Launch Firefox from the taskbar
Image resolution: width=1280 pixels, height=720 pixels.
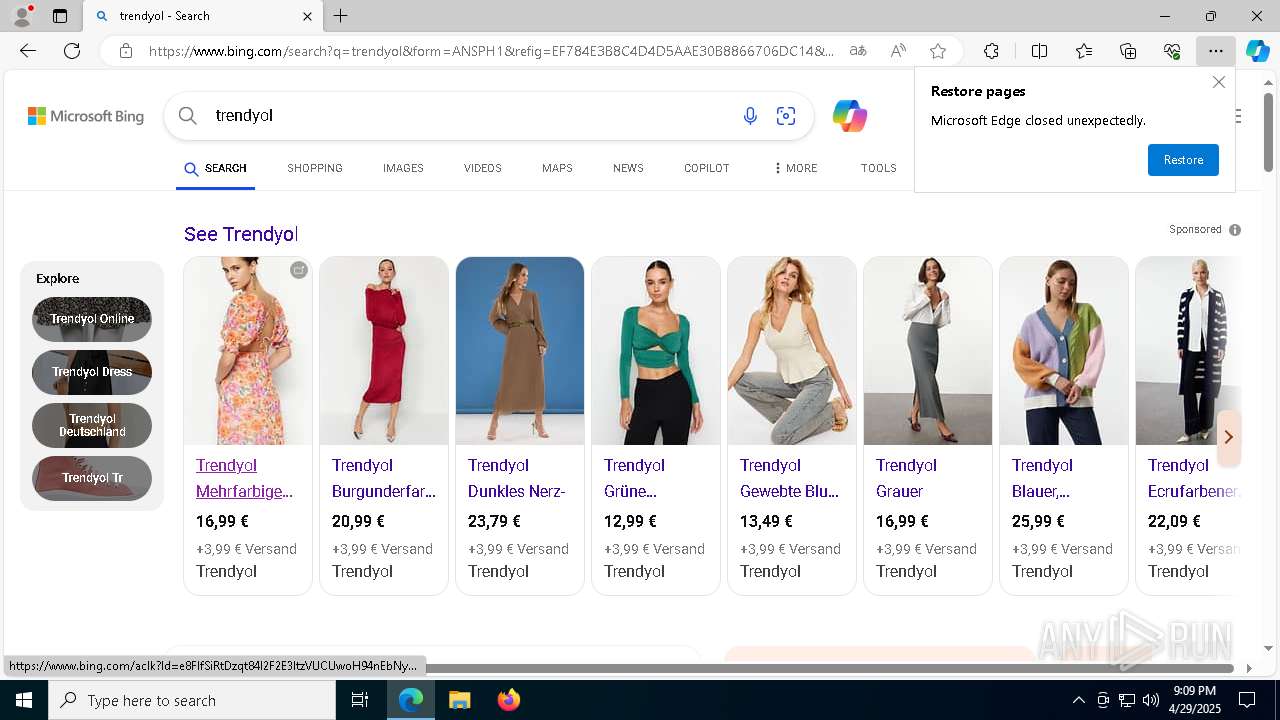click(x=509, y=700)
